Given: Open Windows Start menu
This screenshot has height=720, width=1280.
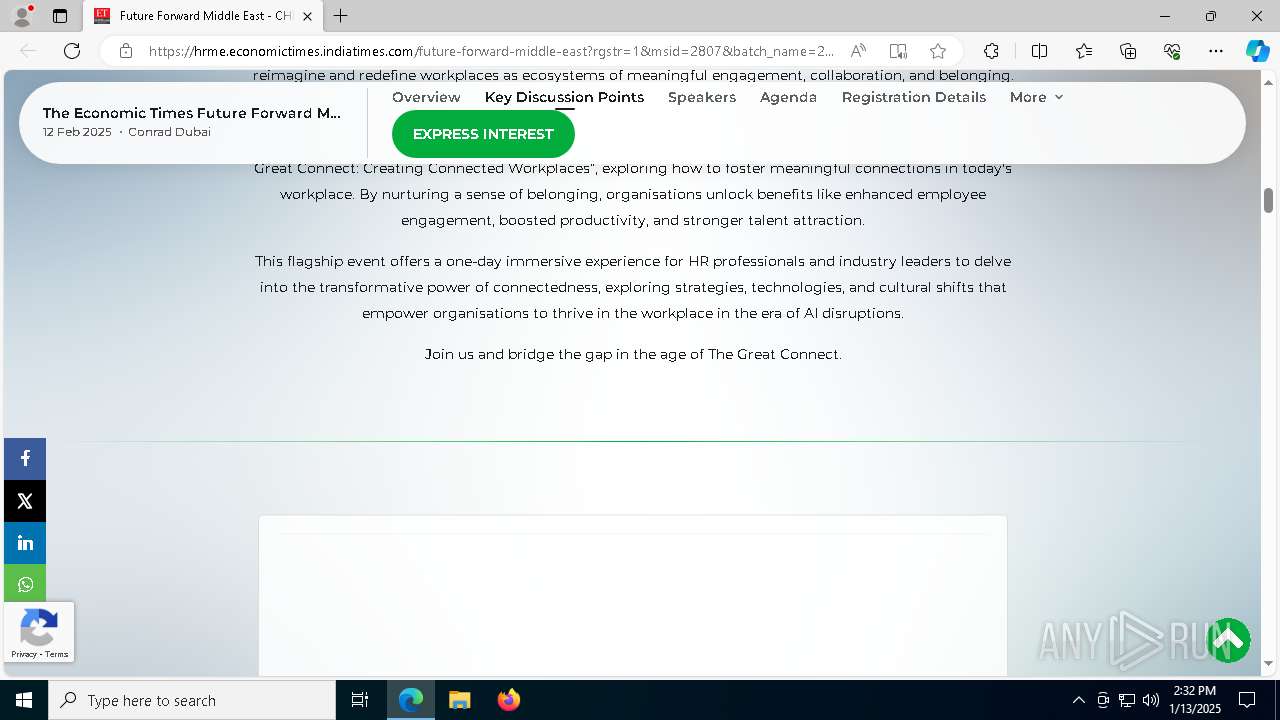Looking at the screenshot, I should [x=24, y=700].
